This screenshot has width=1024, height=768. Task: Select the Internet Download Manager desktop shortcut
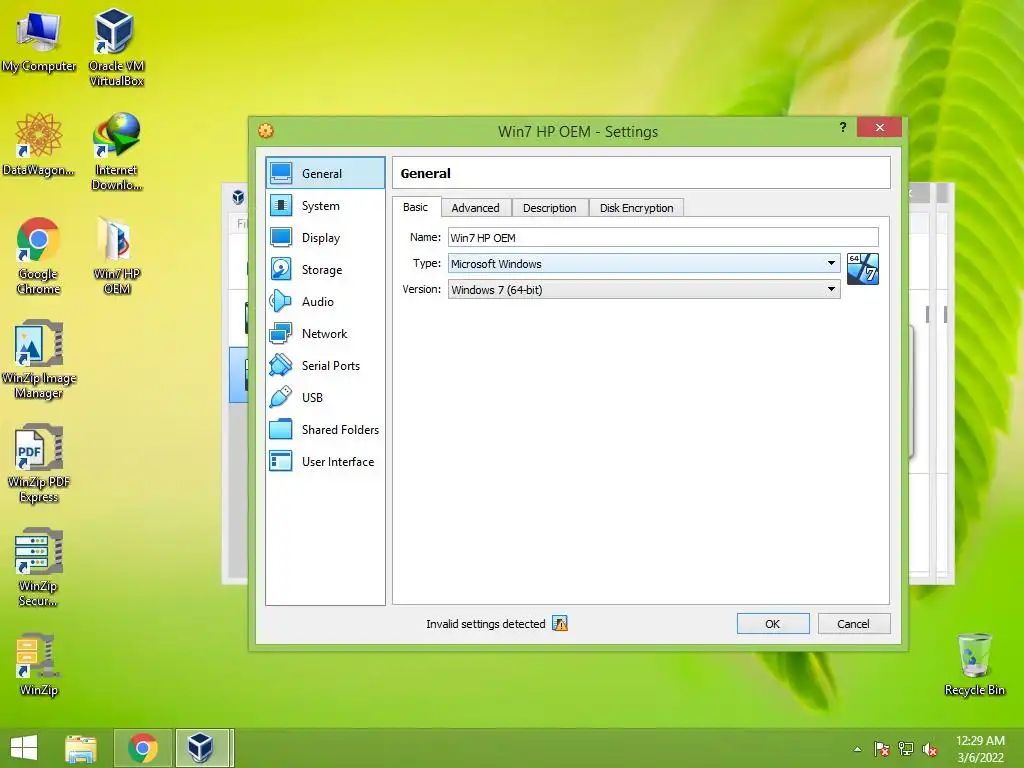coord(116,152)
